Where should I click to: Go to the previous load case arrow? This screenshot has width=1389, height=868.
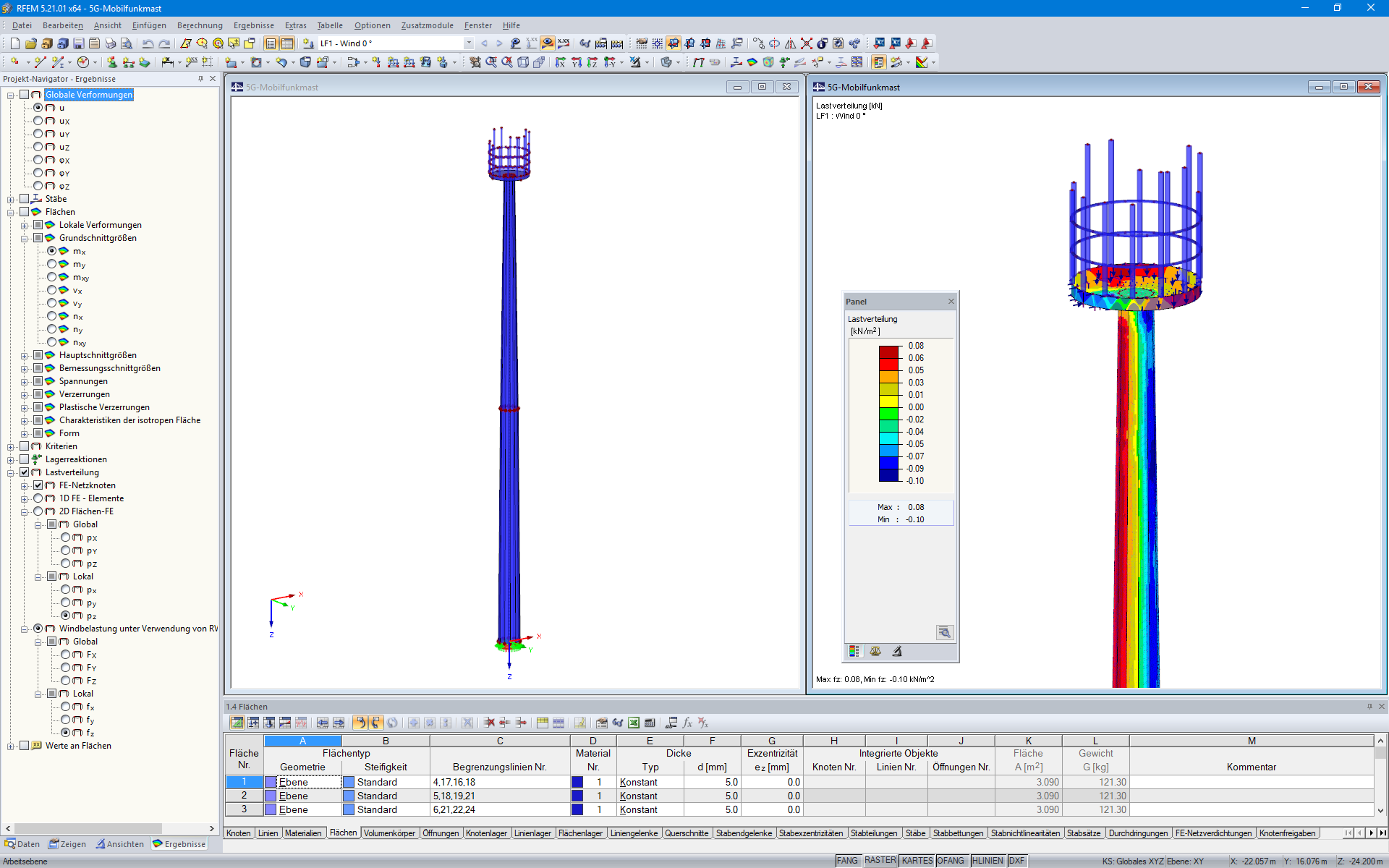click(x=484, y=43)
